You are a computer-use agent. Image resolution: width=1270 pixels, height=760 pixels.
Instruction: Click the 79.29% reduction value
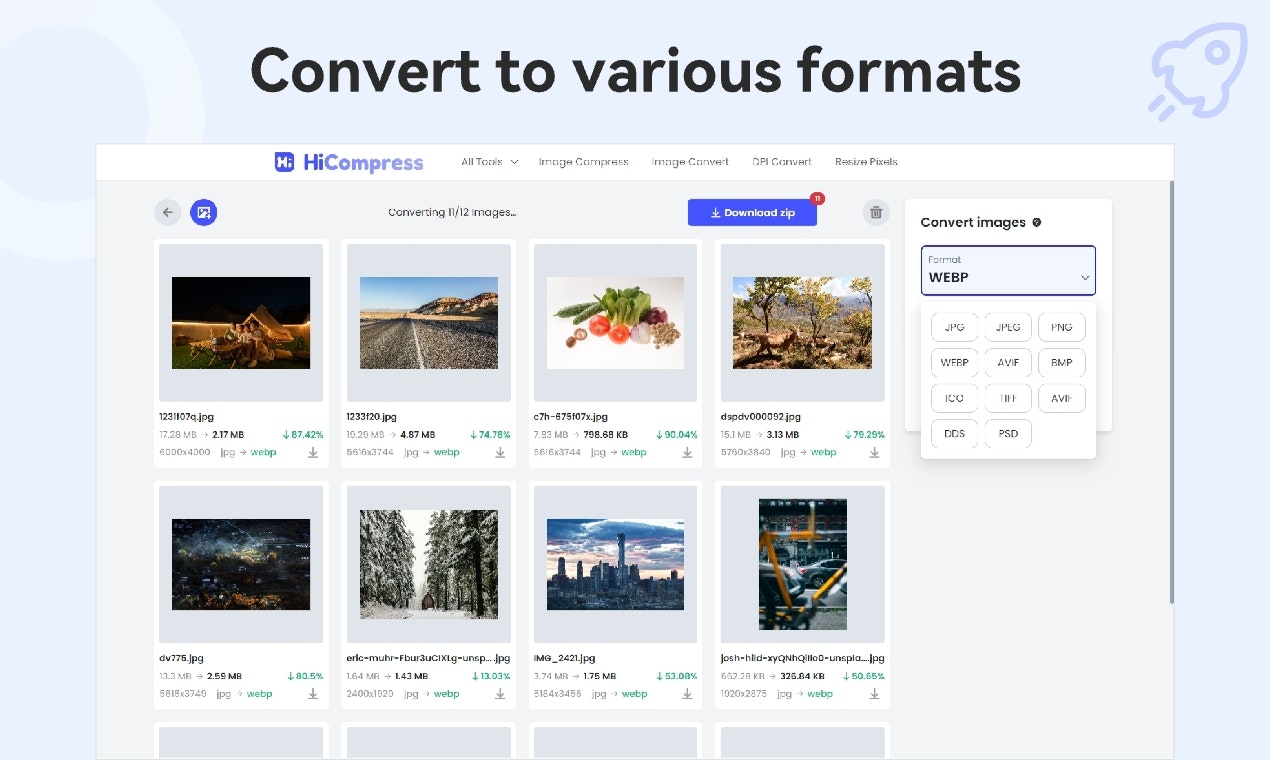tap(864, 435)
